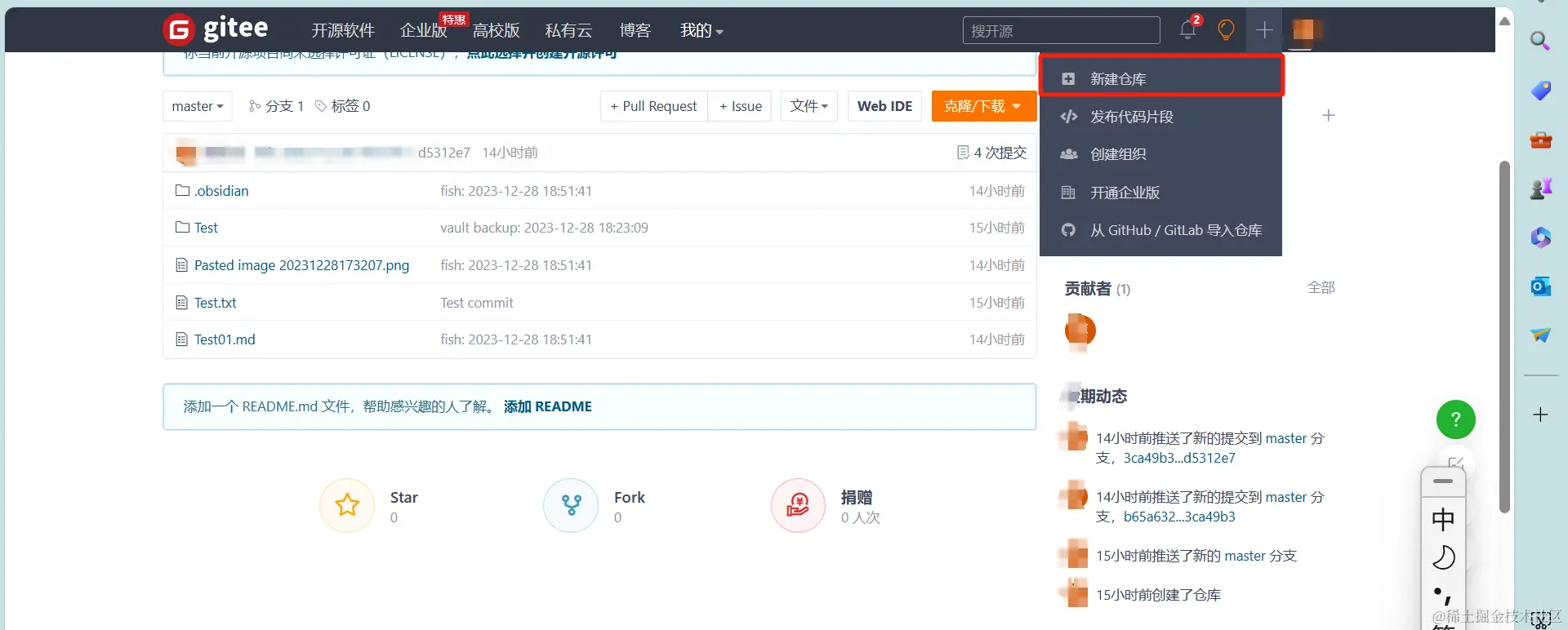Add a sidebar app with plus icon
1568x630 pixels.
coord(1540,415)
